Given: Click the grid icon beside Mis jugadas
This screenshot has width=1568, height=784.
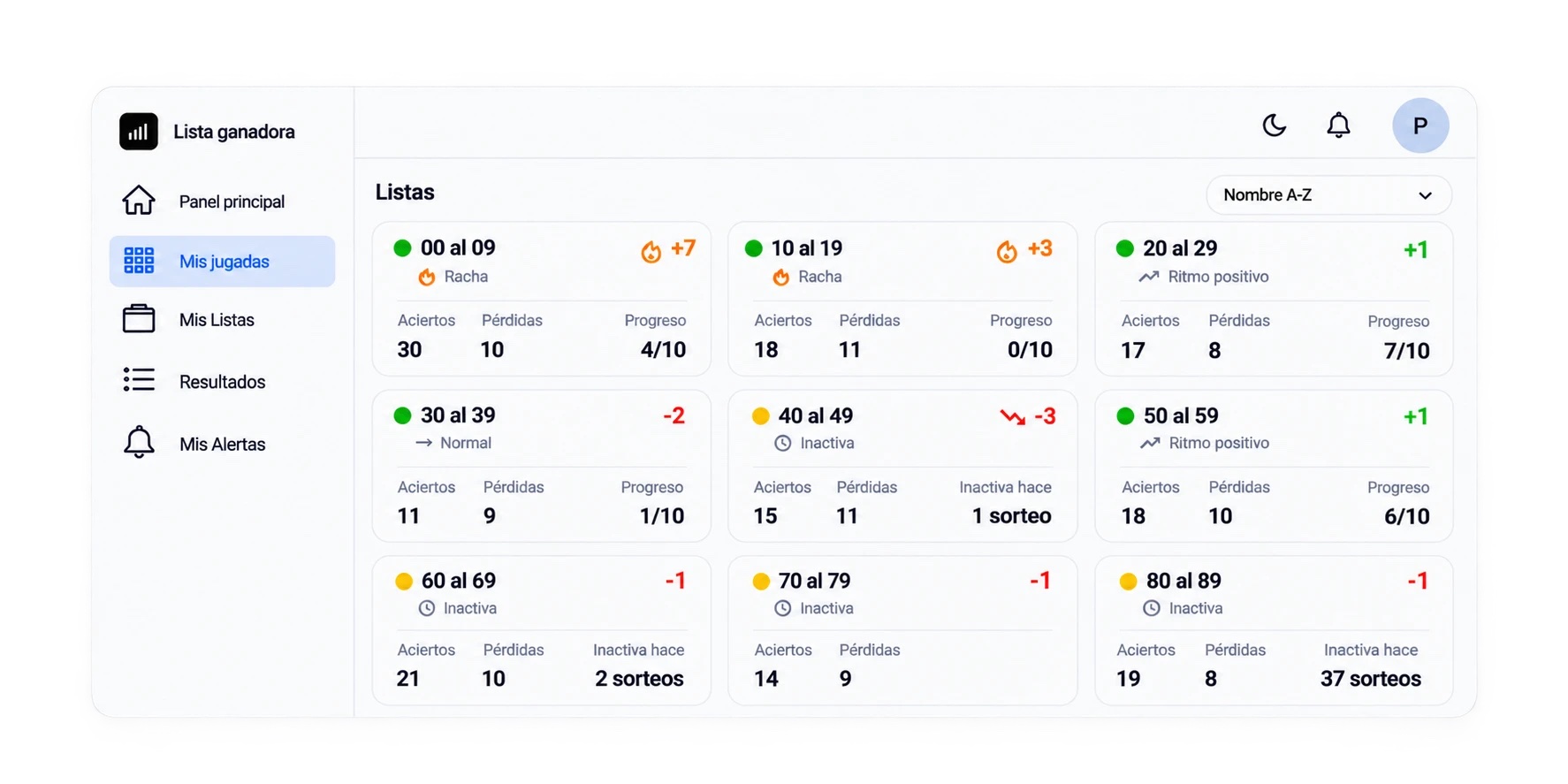Looking at the screenshot, I should (139, 261).
